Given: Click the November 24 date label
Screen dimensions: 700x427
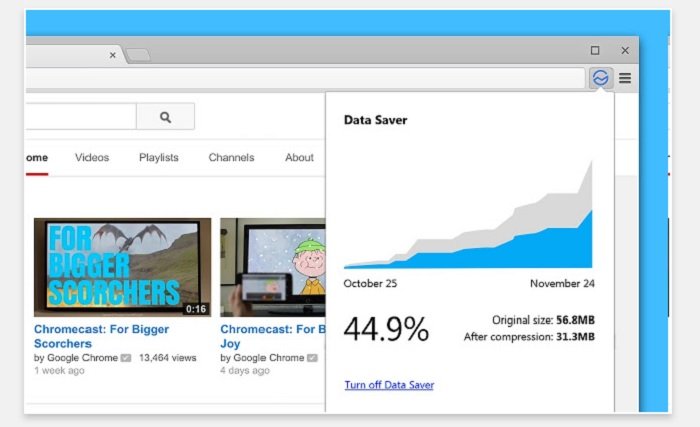Looking at the screenshot, I should (x=562, y=283).
